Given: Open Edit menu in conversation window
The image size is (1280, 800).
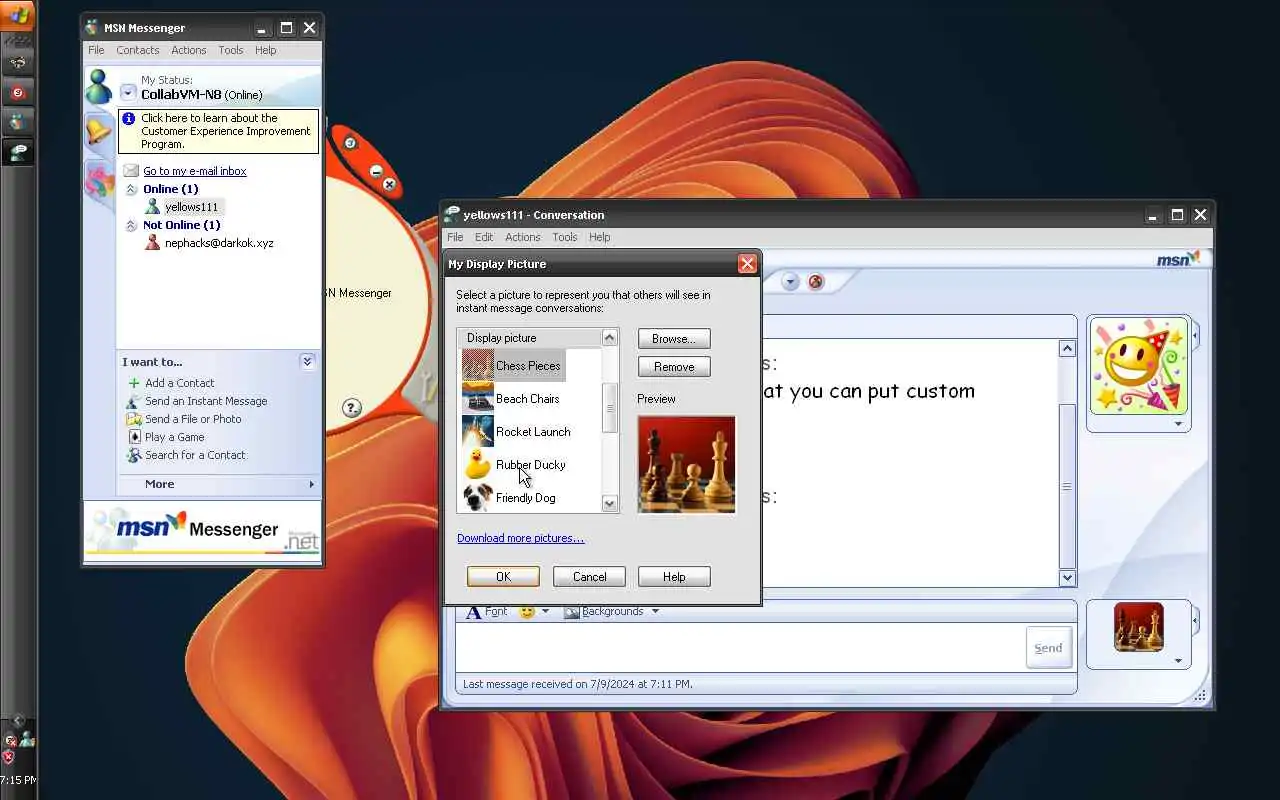Looking at the screenshot, I should [x=484, y=237].
